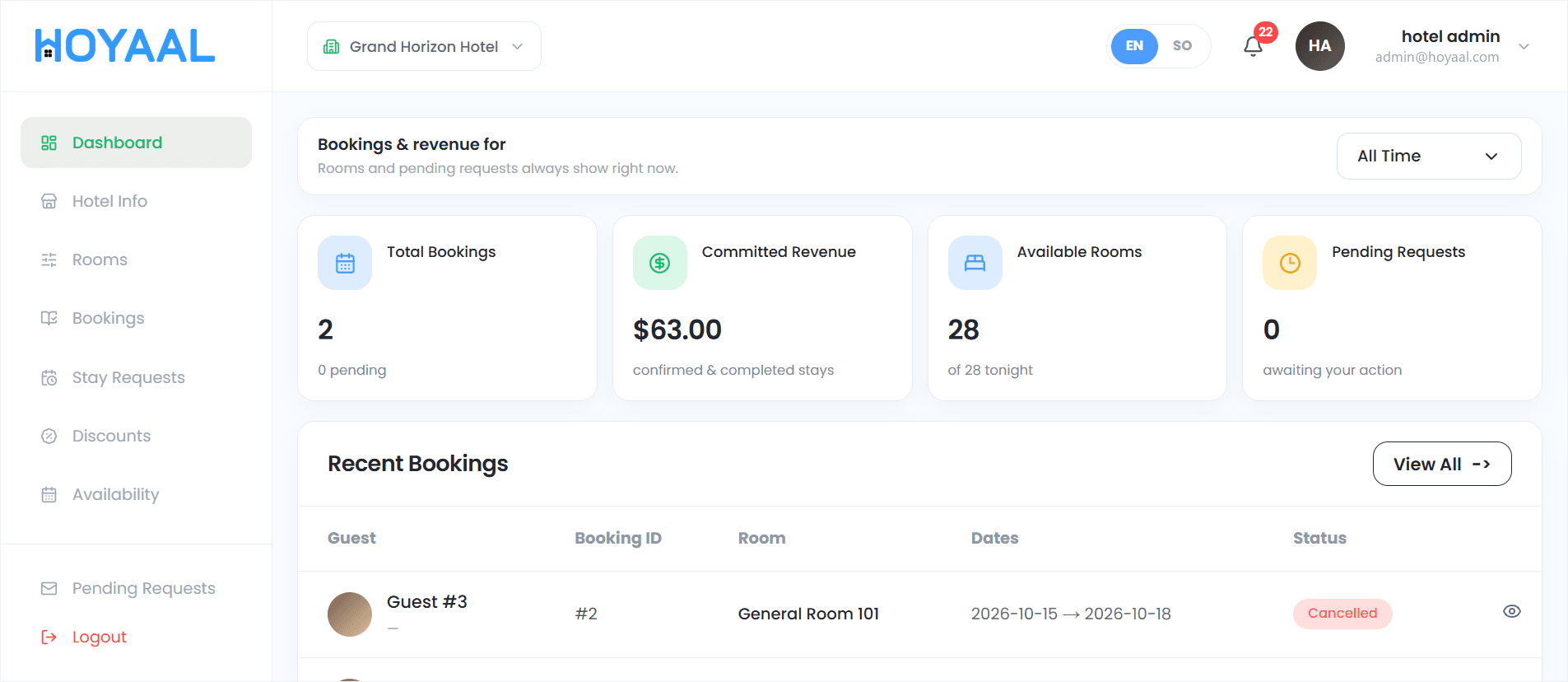Click the Rooms sliders icon

click(x=49, y=259)
